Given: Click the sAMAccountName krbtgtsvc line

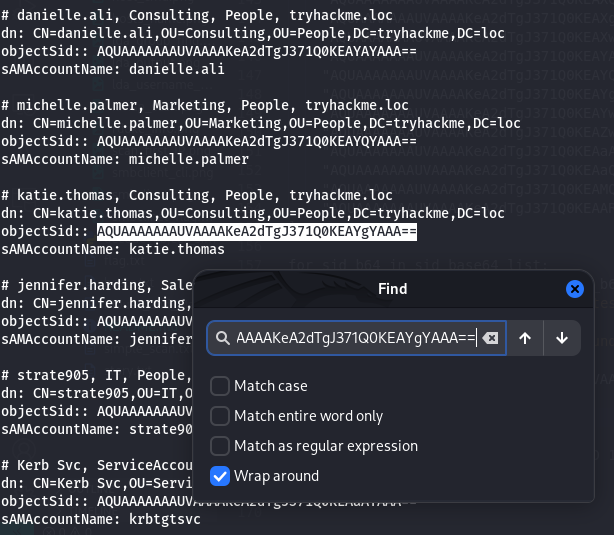Looking at the screenshot, I should tap(100, 519).
